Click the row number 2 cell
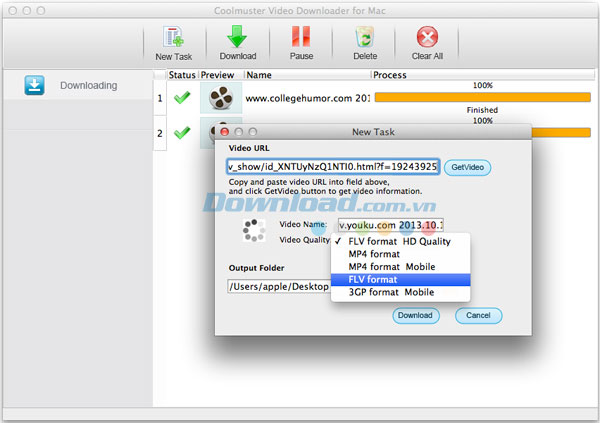This screenshot has height=423, width=600. pyautogui.click(x=160, y=133)
